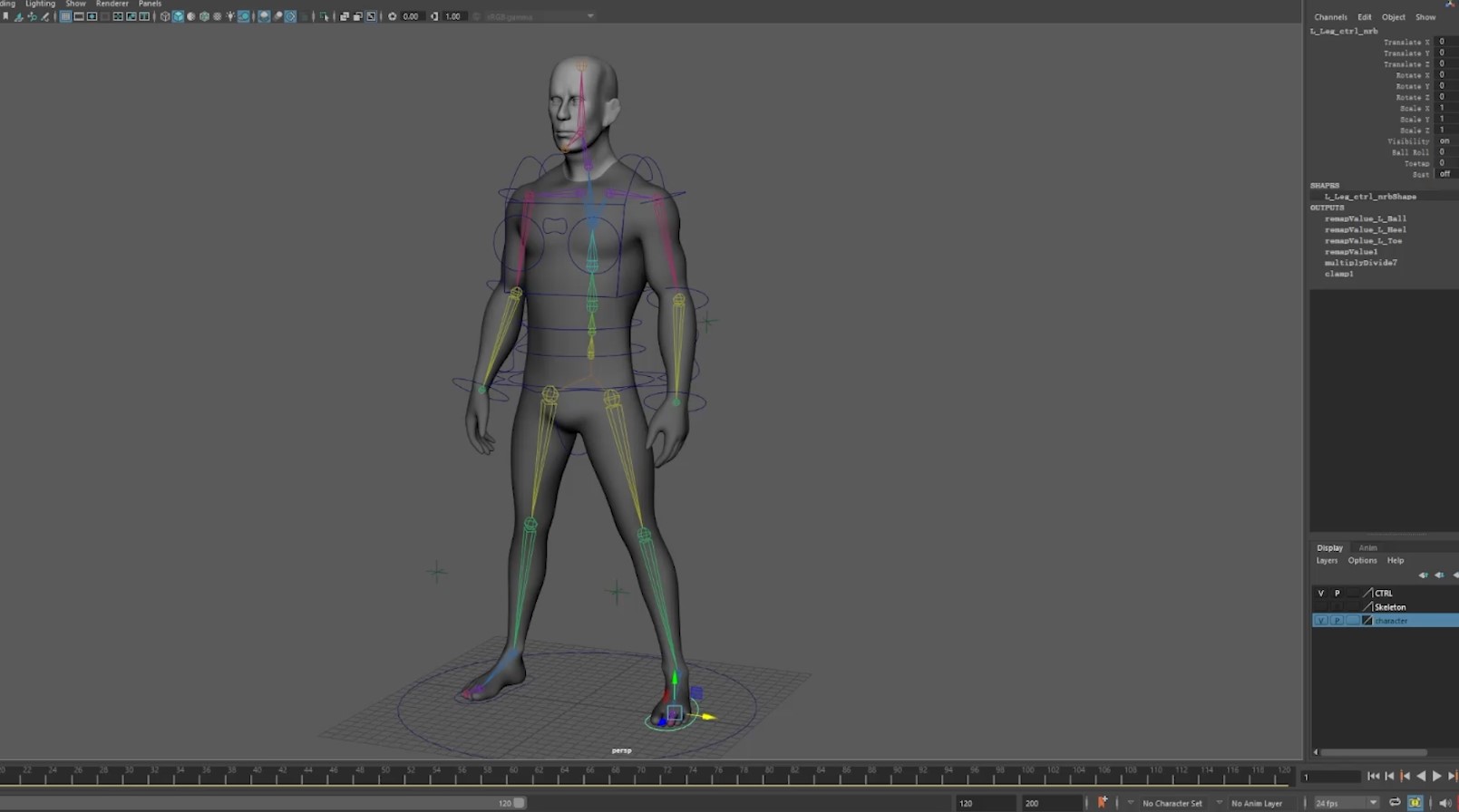Open the Layers menu in layer editor

(x=1327, y=560)
